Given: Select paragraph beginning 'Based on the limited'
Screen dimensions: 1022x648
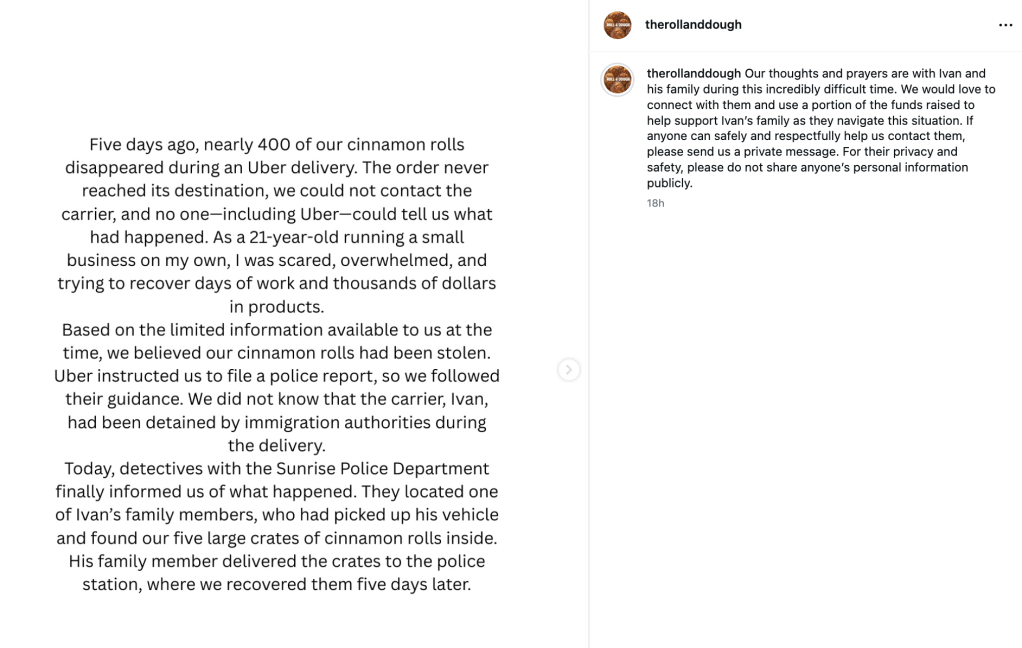Looking at the screenshot, I should (276, 387).
